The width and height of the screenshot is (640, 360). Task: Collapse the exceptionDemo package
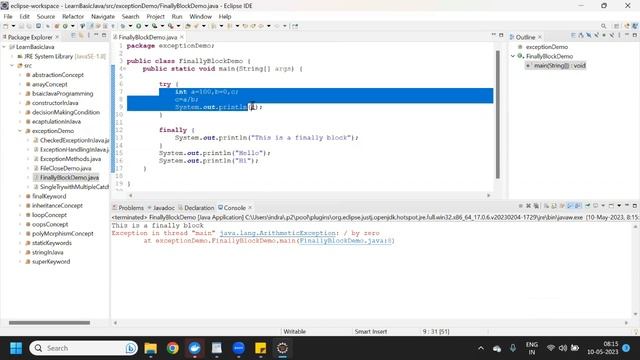20,131
